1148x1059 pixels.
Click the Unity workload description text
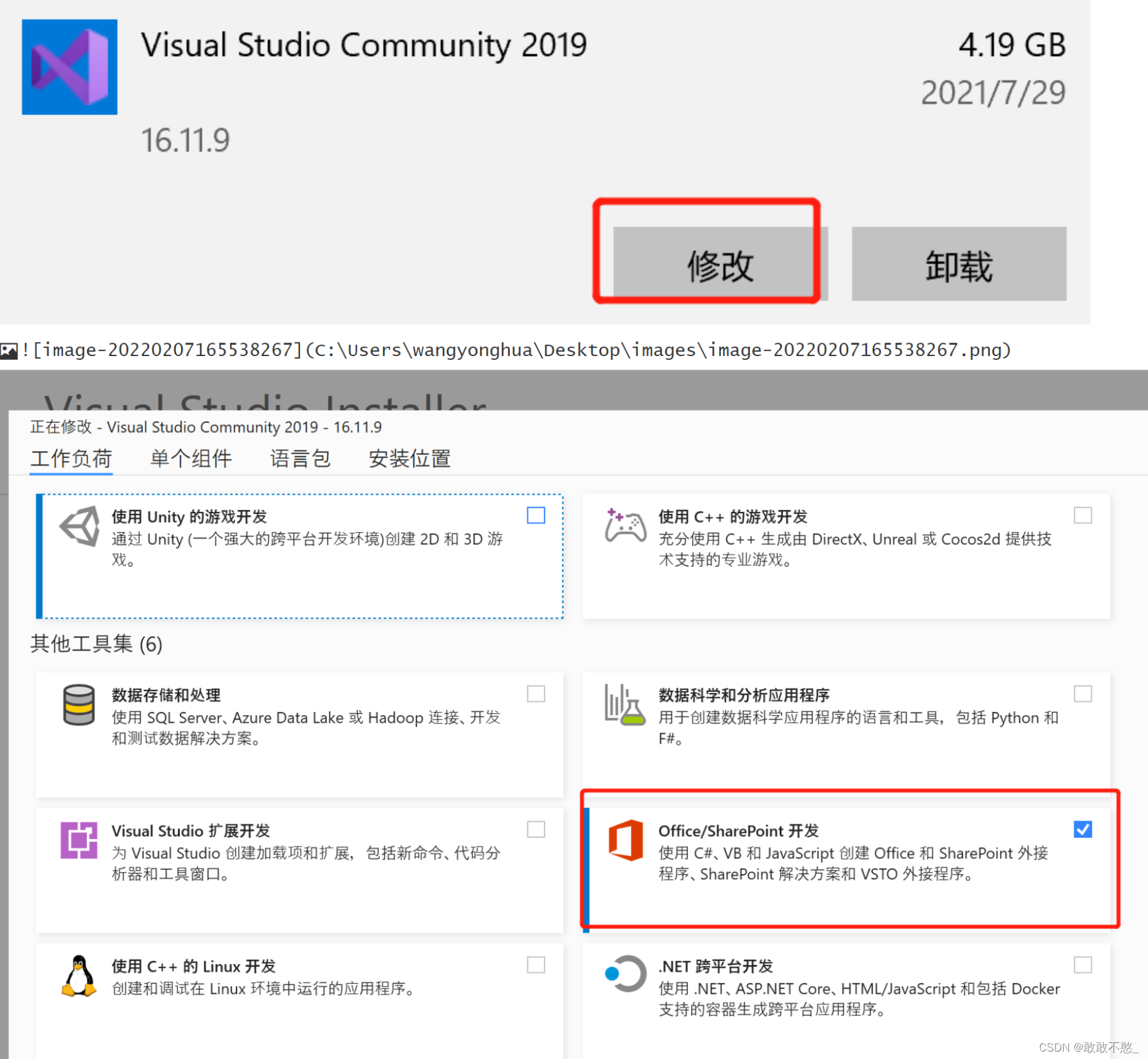307,550
